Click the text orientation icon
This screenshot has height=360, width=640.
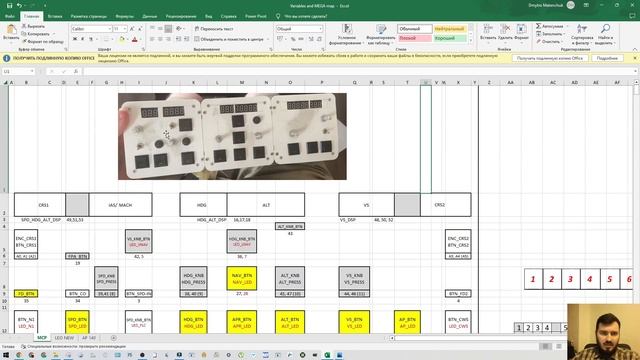(179, 29)
